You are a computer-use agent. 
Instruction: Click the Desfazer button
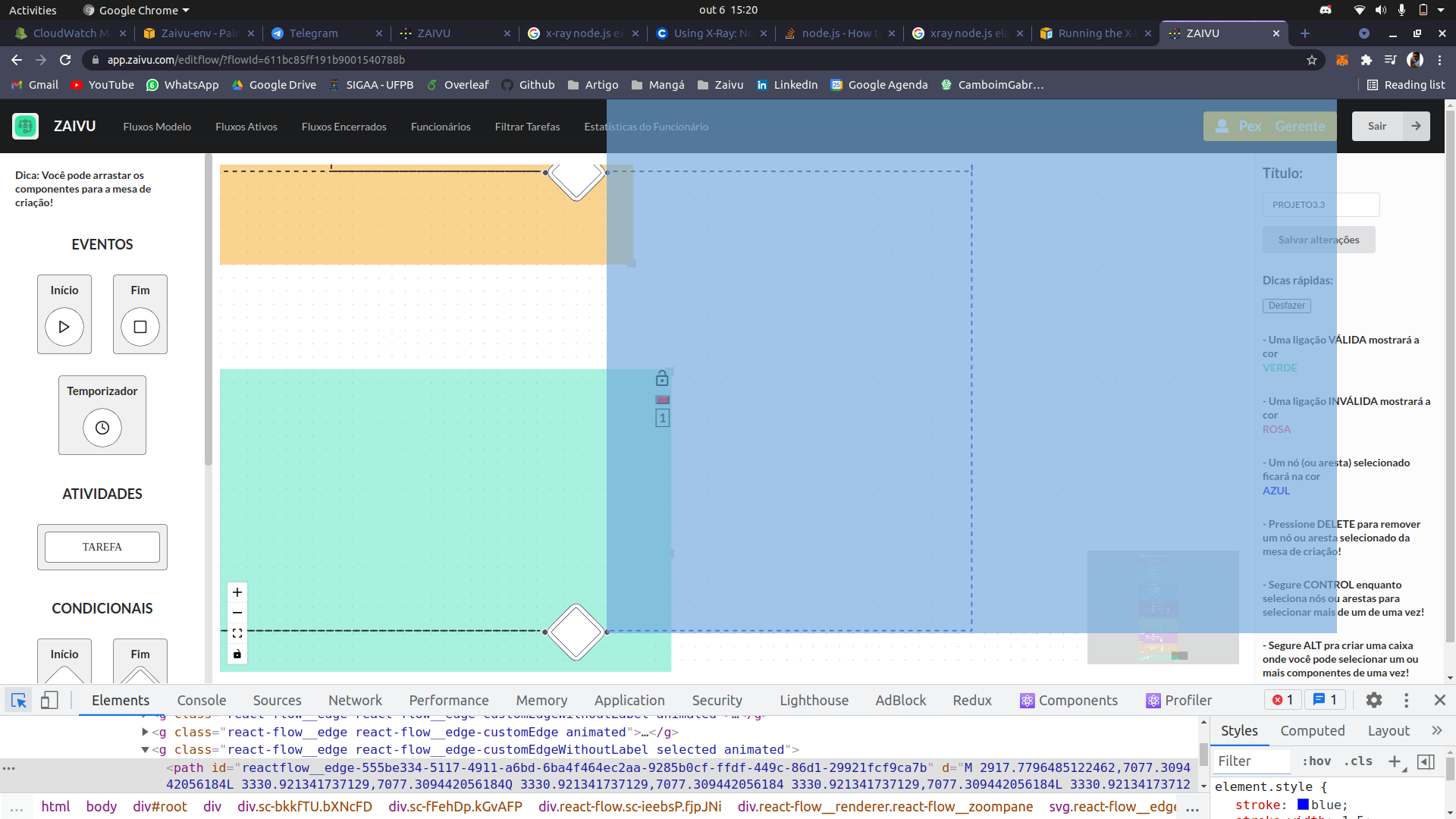[x=1285, y=306]
